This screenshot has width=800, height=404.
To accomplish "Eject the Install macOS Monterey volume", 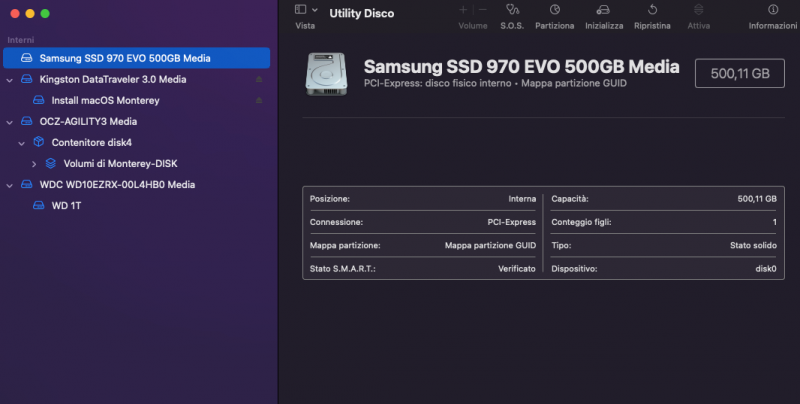I will pos(260,101).
